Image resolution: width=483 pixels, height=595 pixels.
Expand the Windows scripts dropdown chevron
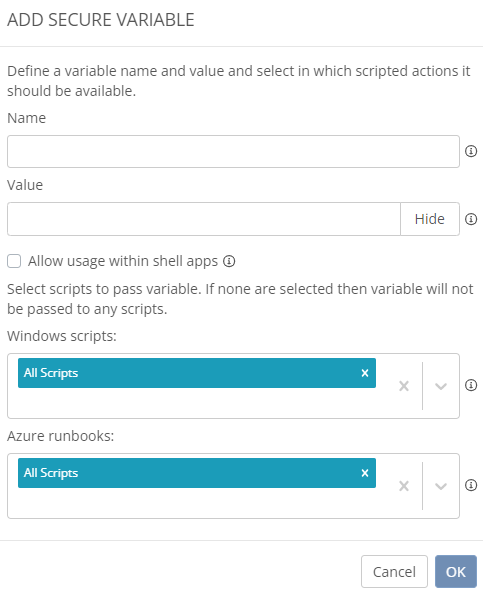(x=441, y=386)
